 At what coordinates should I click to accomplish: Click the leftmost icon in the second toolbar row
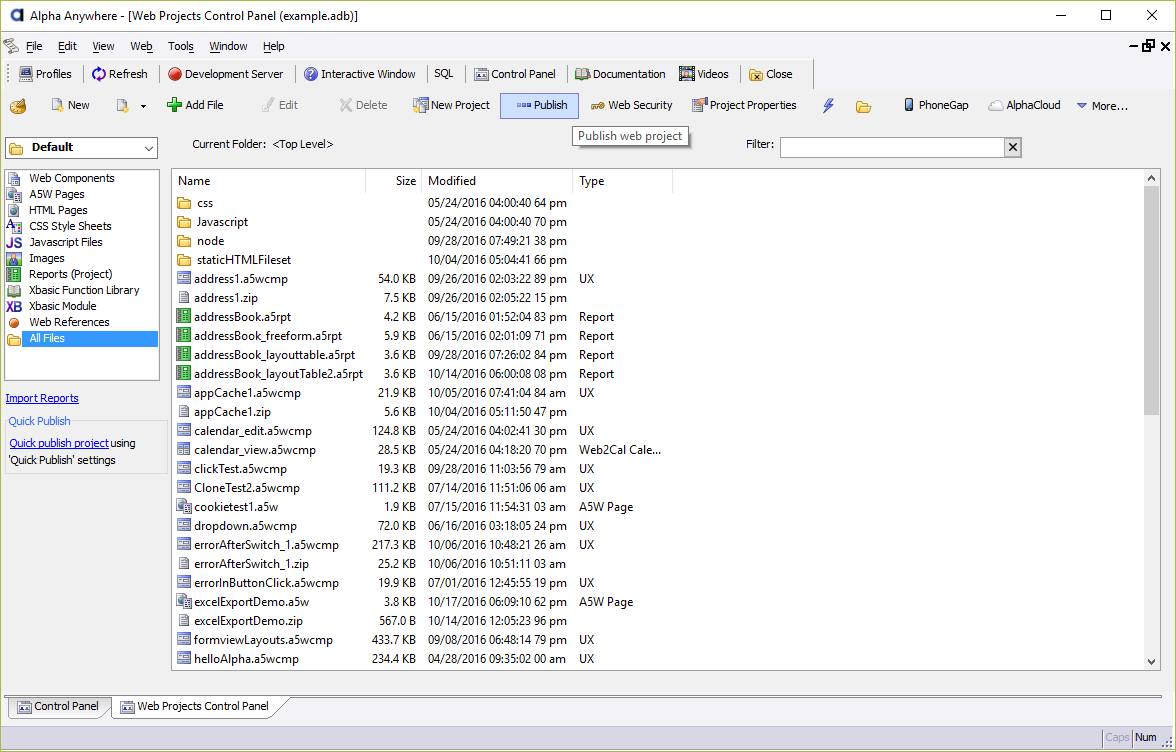[18, 106]
